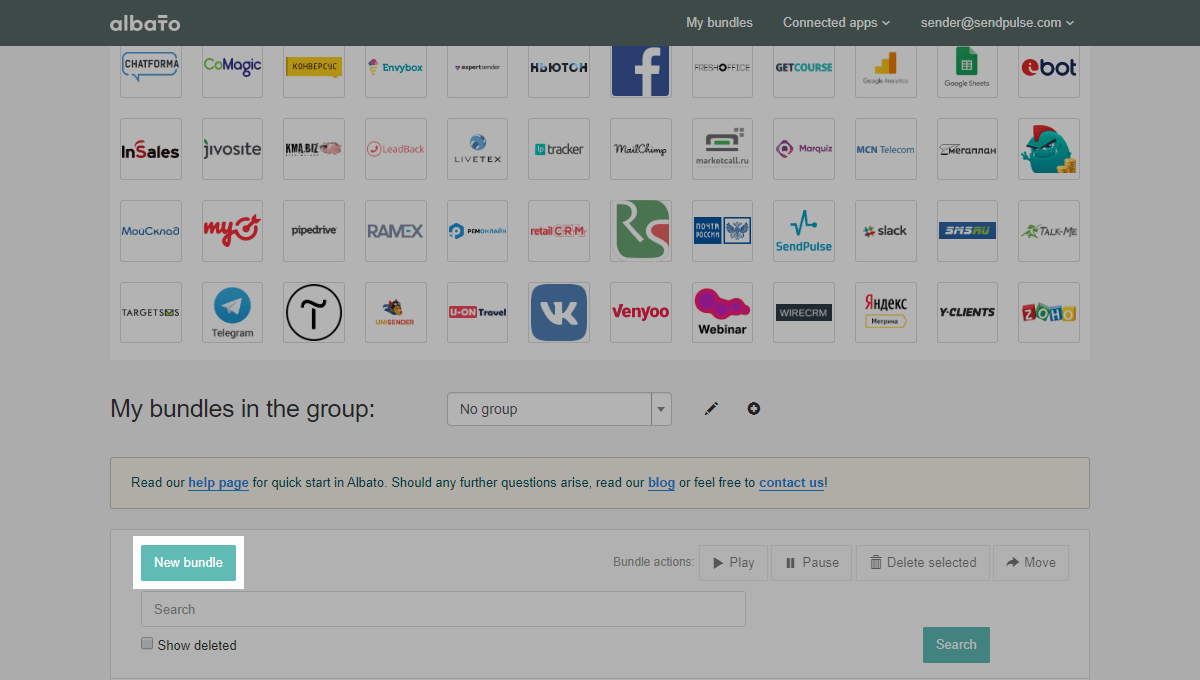
Task: Select the SendPulse app tile
Action: point(804,231)
